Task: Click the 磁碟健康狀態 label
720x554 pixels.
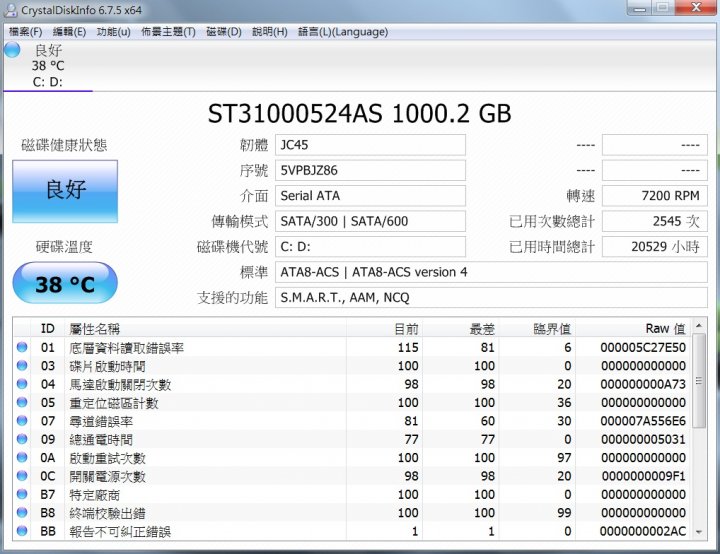Action: click(64, 145)
